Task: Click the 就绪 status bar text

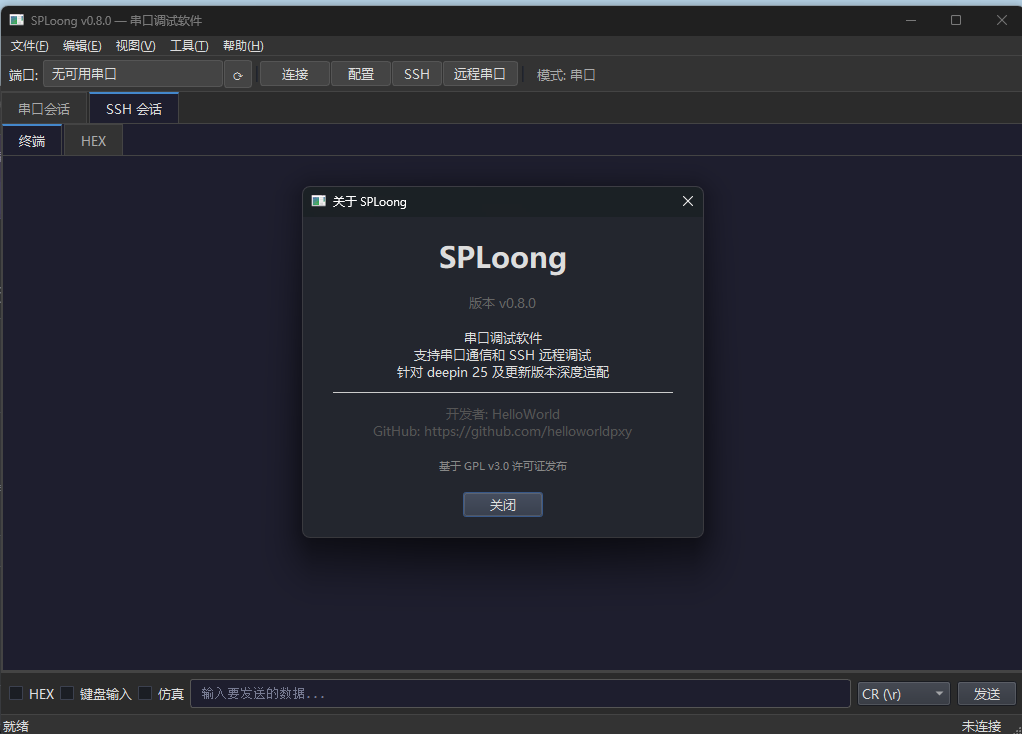Action: (16, 726)
